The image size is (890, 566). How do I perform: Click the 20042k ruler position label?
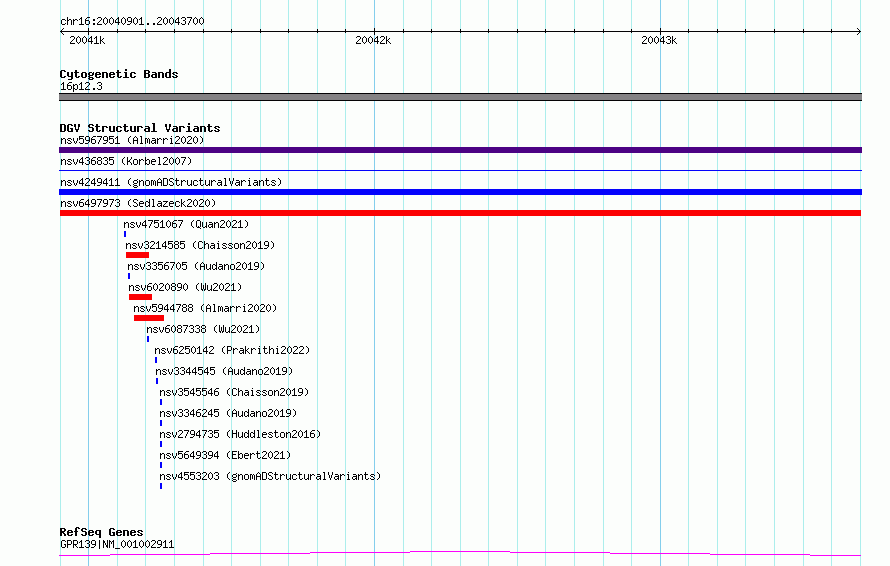pyautogui.click(x=373, y=40)
